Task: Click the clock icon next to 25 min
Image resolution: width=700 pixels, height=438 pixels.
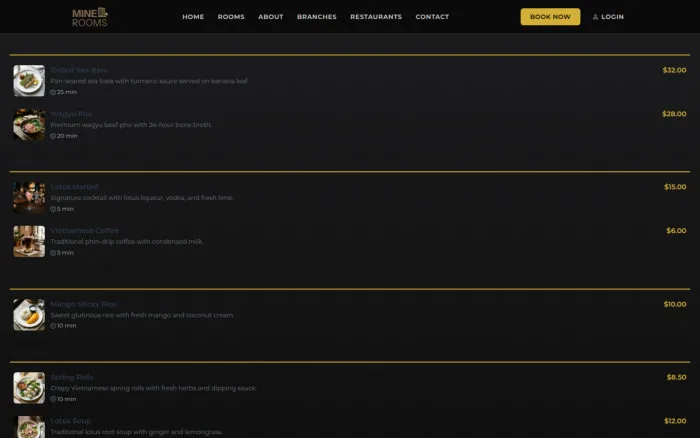Action: coord(53,92)
